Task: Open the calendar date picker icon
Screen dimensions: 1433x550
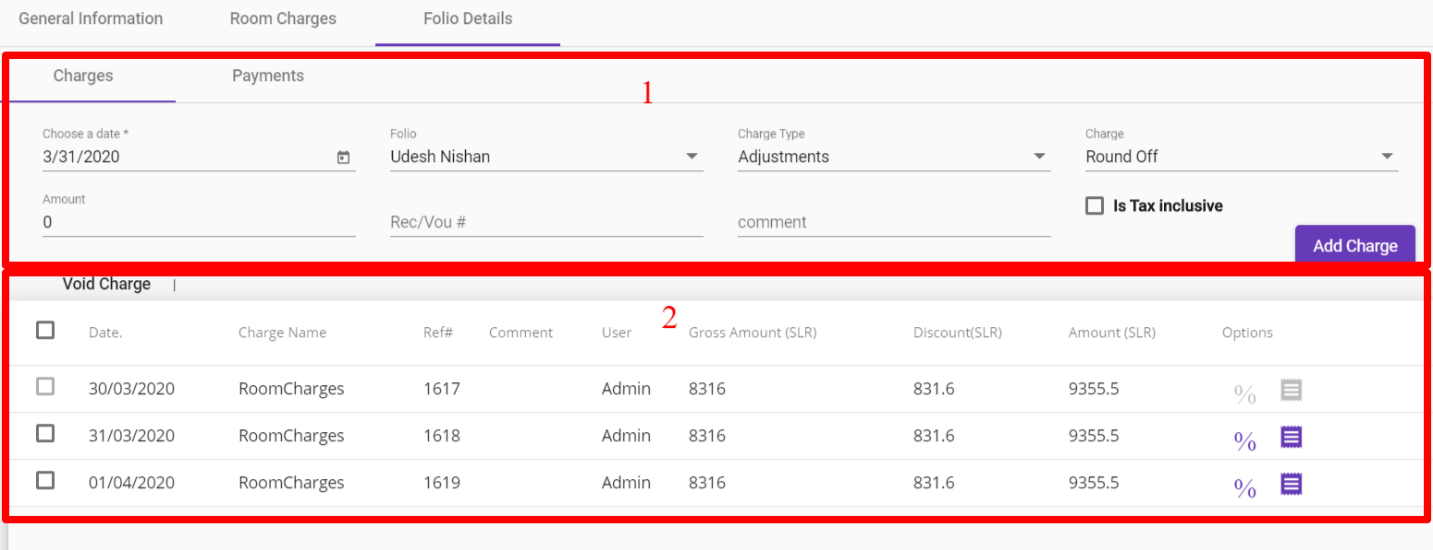Action: point(343,157)
